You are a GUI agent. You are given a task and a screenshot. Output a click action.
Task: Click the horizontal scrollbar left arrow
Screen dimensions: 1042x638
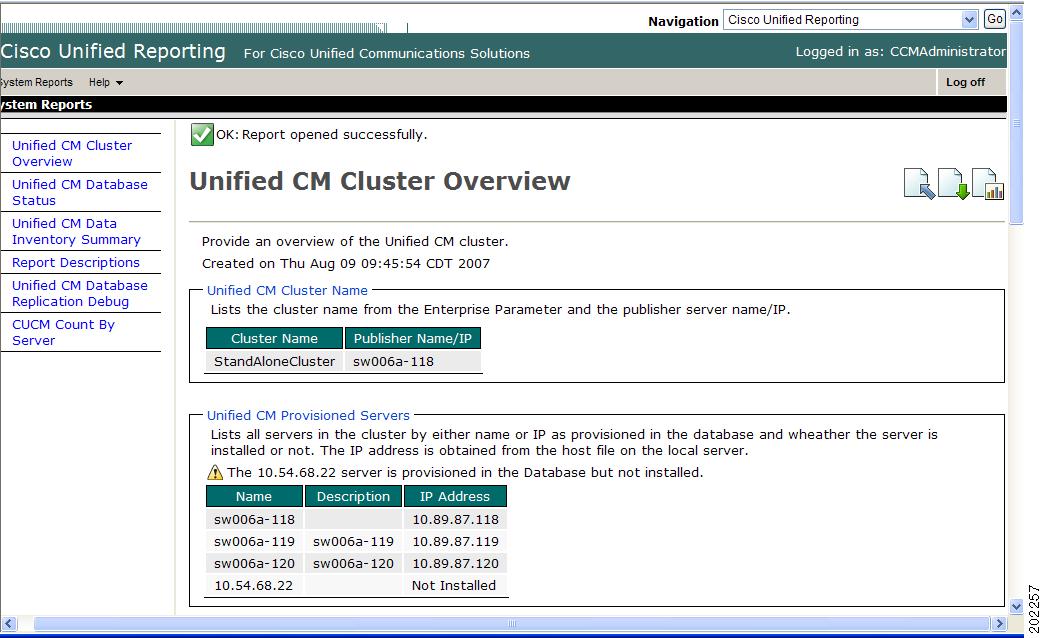(9, 623)
